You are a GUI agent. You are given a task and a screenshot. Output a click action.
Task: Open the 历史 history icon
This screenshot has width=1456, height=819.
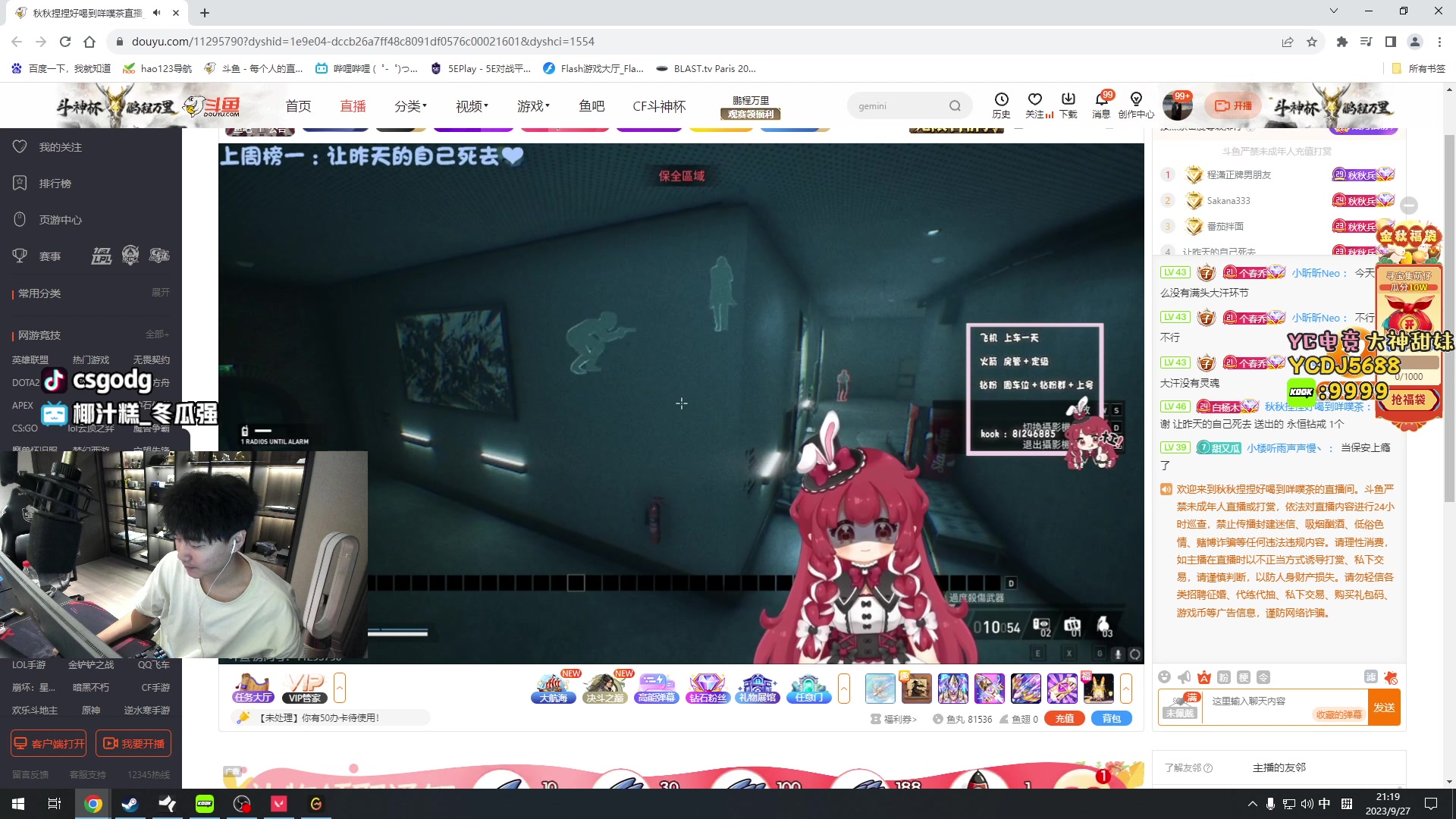pos(1001,105)
